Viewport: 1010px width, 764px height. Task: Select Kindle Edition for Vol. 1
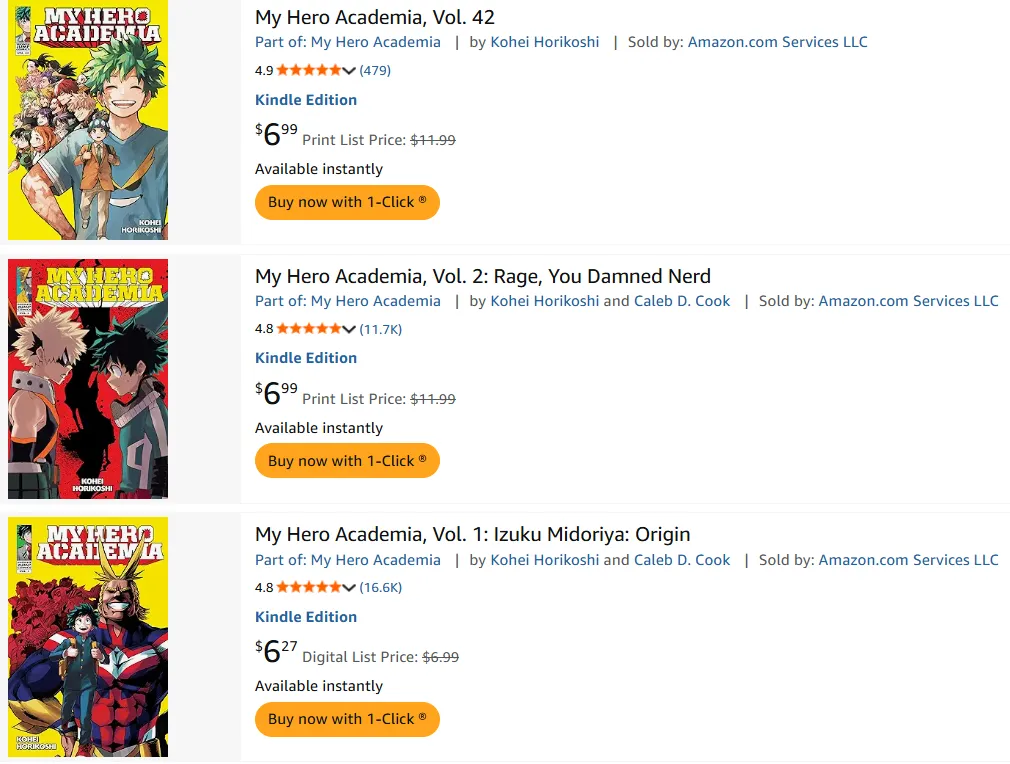(x=306, y=617)
